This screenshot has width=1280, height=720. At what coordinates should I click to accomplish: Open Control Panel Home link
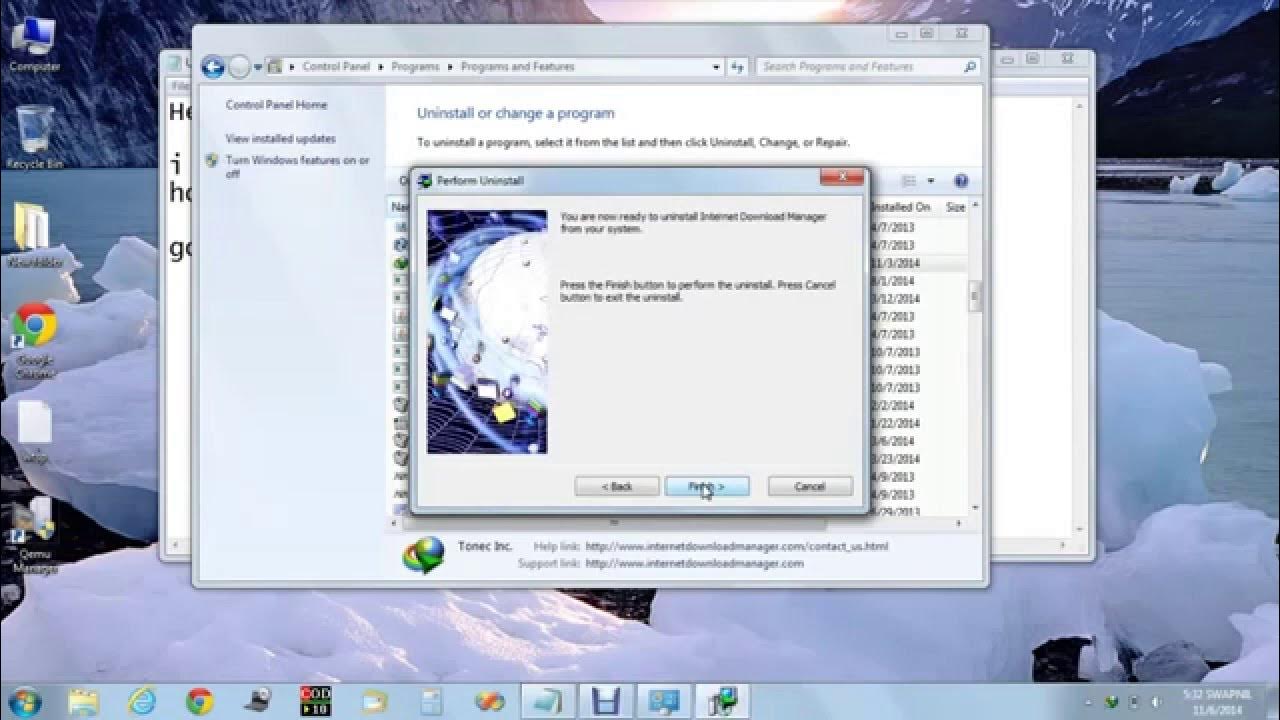pos(276,105)
